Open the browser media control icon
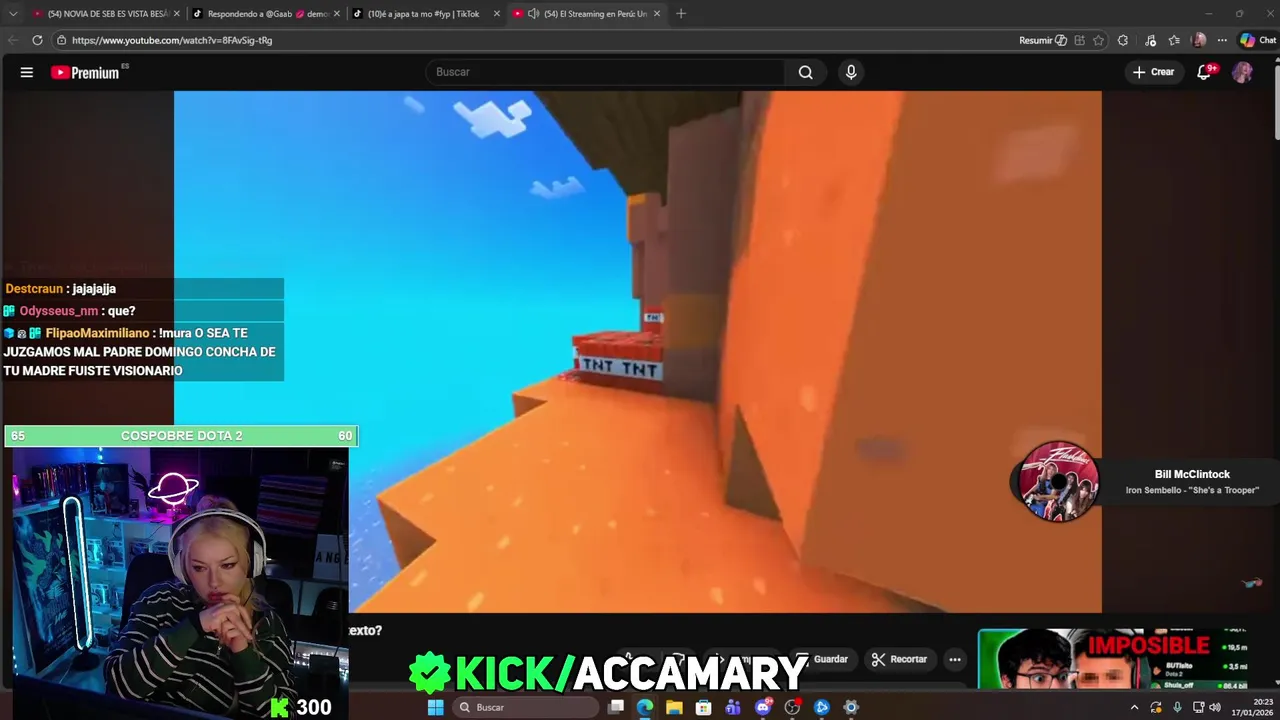Viewport: 1280px width, 720px height. tap(1151, 40)
